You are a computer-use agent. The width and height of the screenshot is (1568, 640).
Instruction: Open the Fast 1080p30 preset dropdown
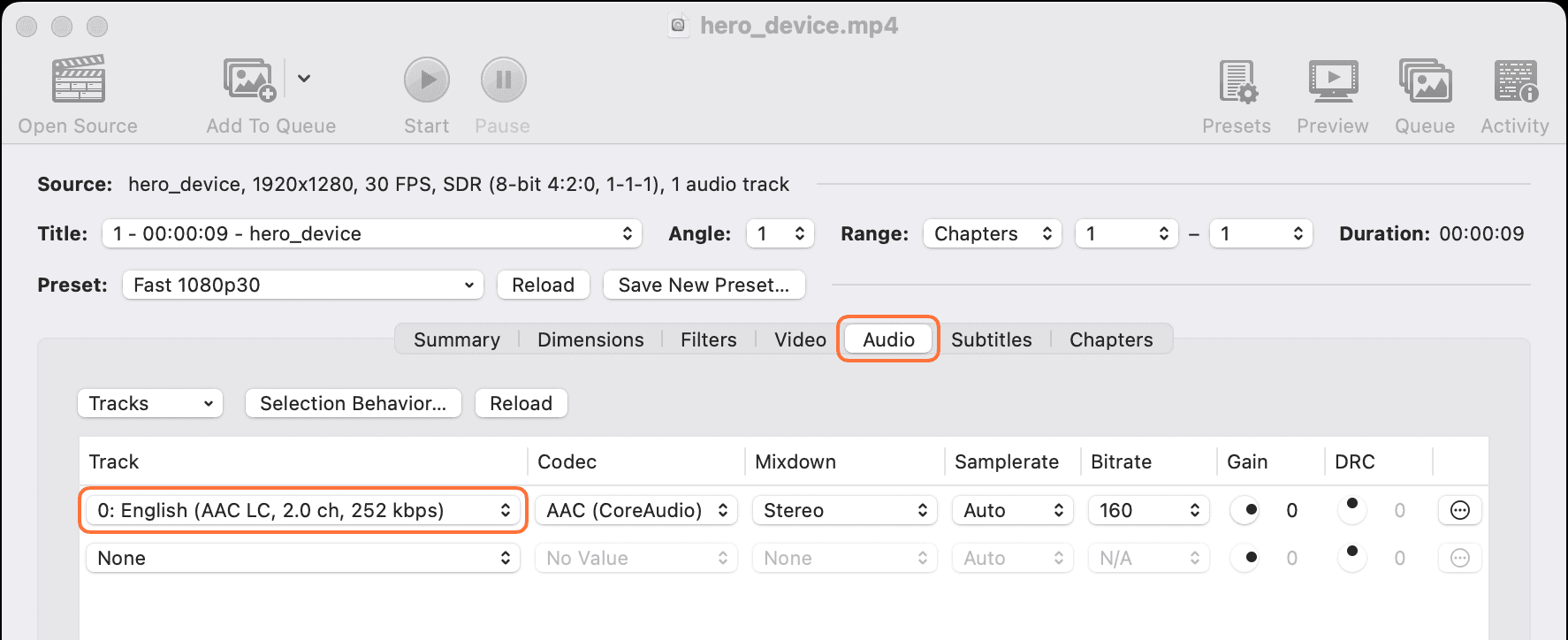click(302, 285)
